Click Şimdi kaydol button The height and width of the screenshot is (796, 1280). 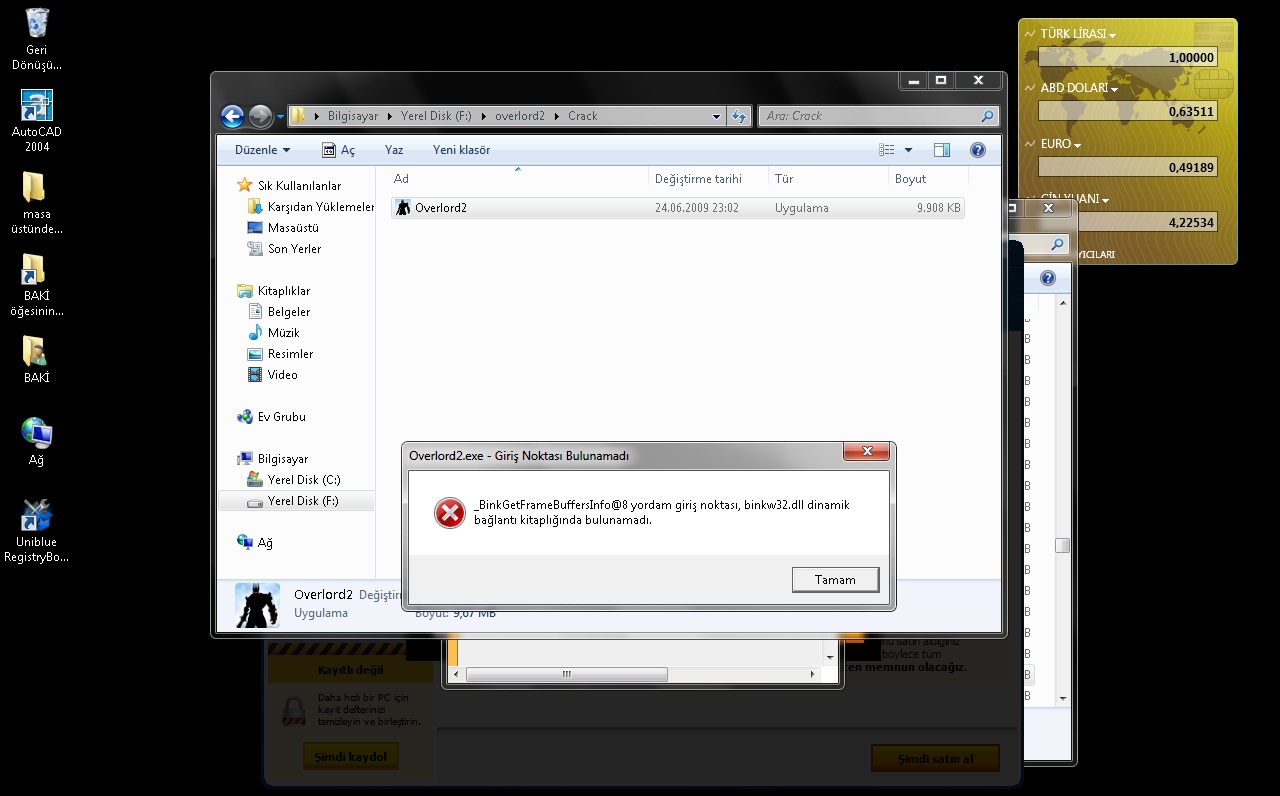[x=350, y=757]
